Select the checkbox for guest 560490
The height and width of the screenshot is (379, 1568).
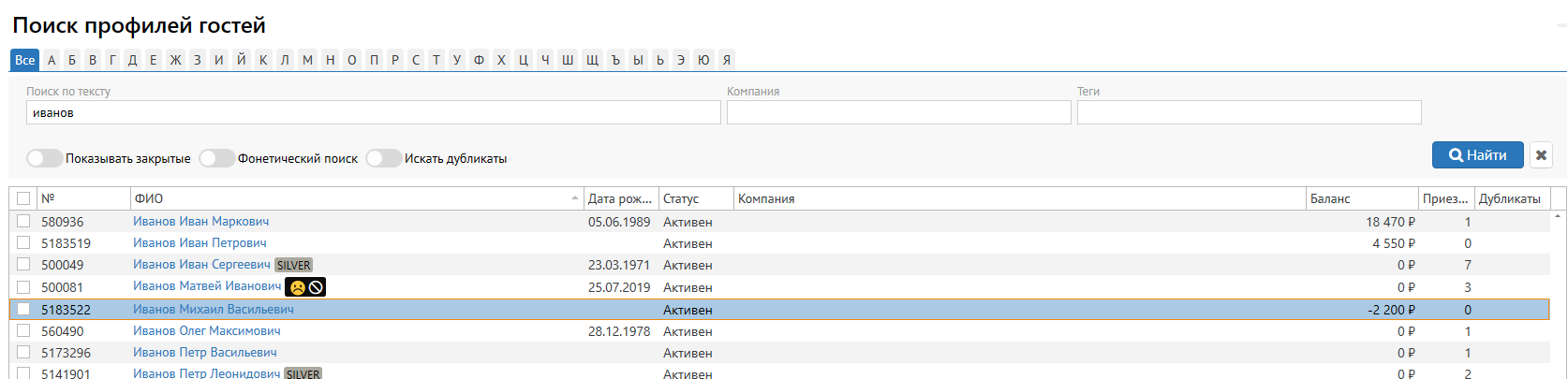coord(23,331)
